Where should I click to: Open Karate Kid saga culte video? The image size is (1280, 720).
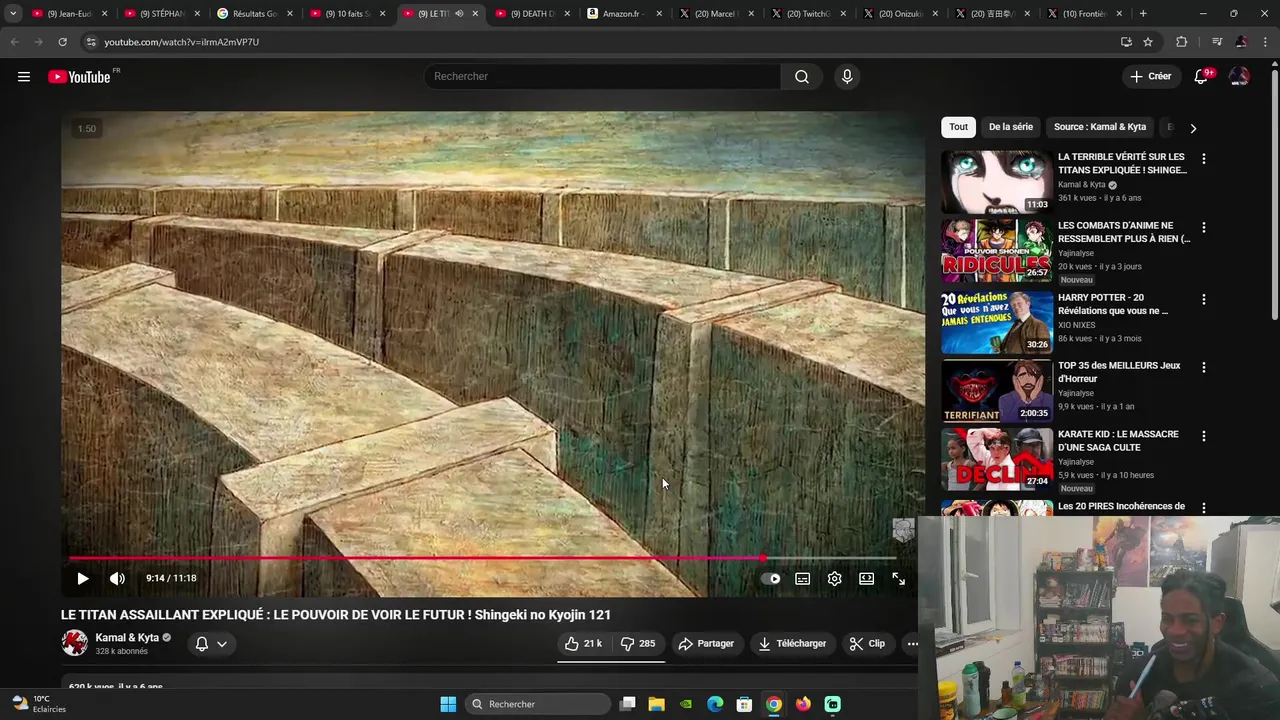tap(1118, 441)
